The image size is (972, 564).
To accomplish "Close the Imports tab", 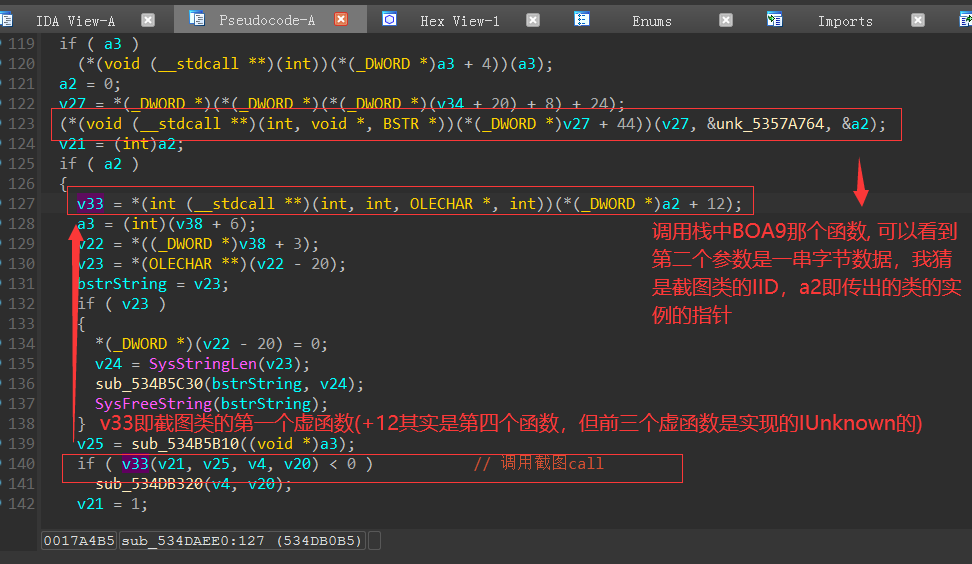I will pos(918,20).
